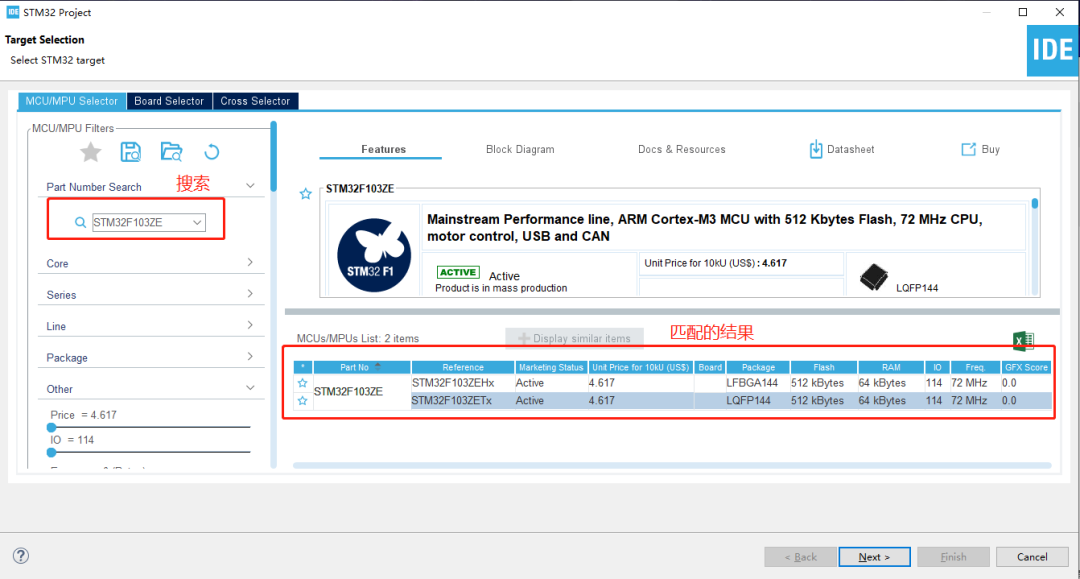
Task: Switch to MCU/MPU Selector tab
Action: [x=72, y=101]
